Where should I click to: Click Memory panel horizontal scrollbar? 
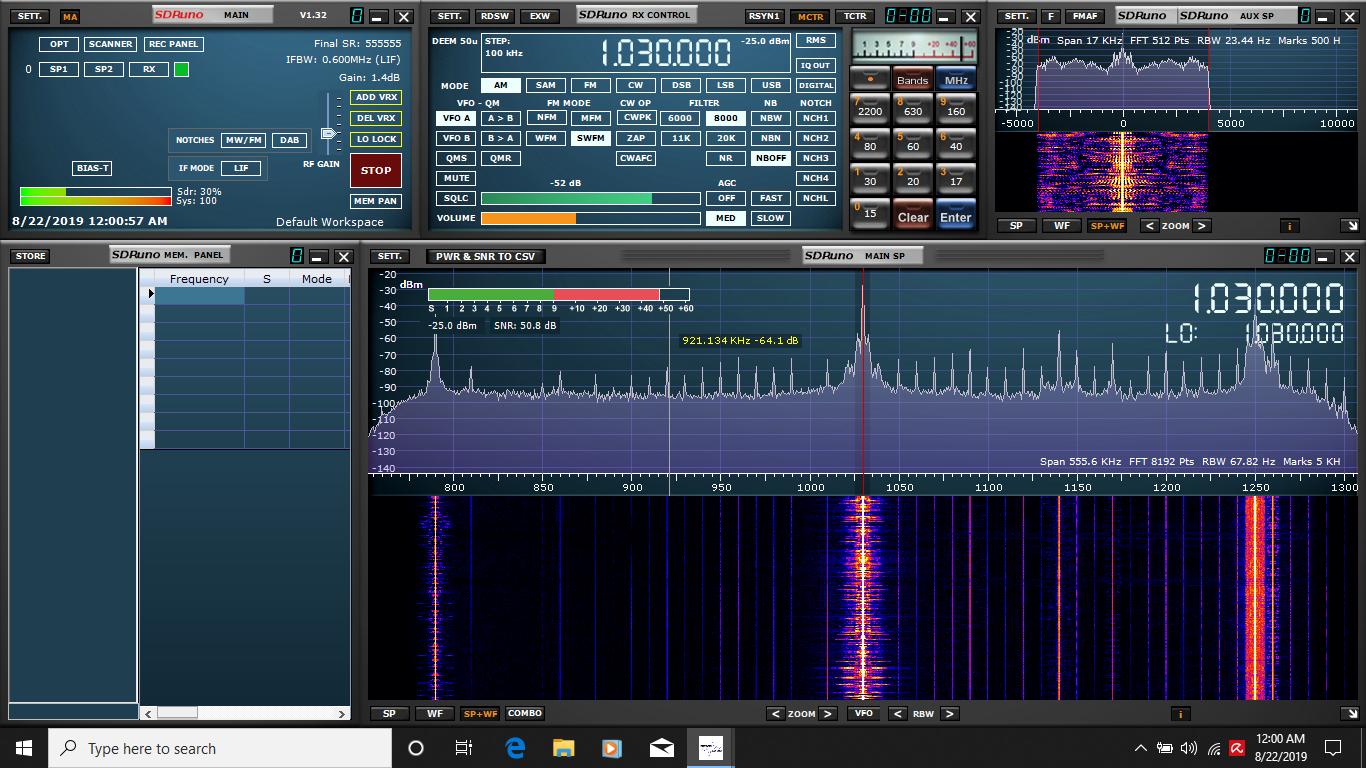[244, 713]
